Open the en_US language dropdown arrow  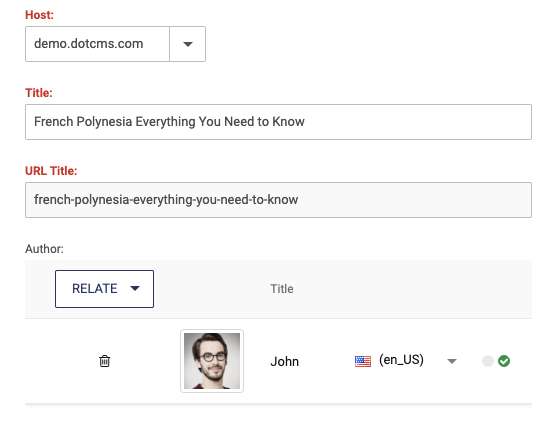coord(452,361)
